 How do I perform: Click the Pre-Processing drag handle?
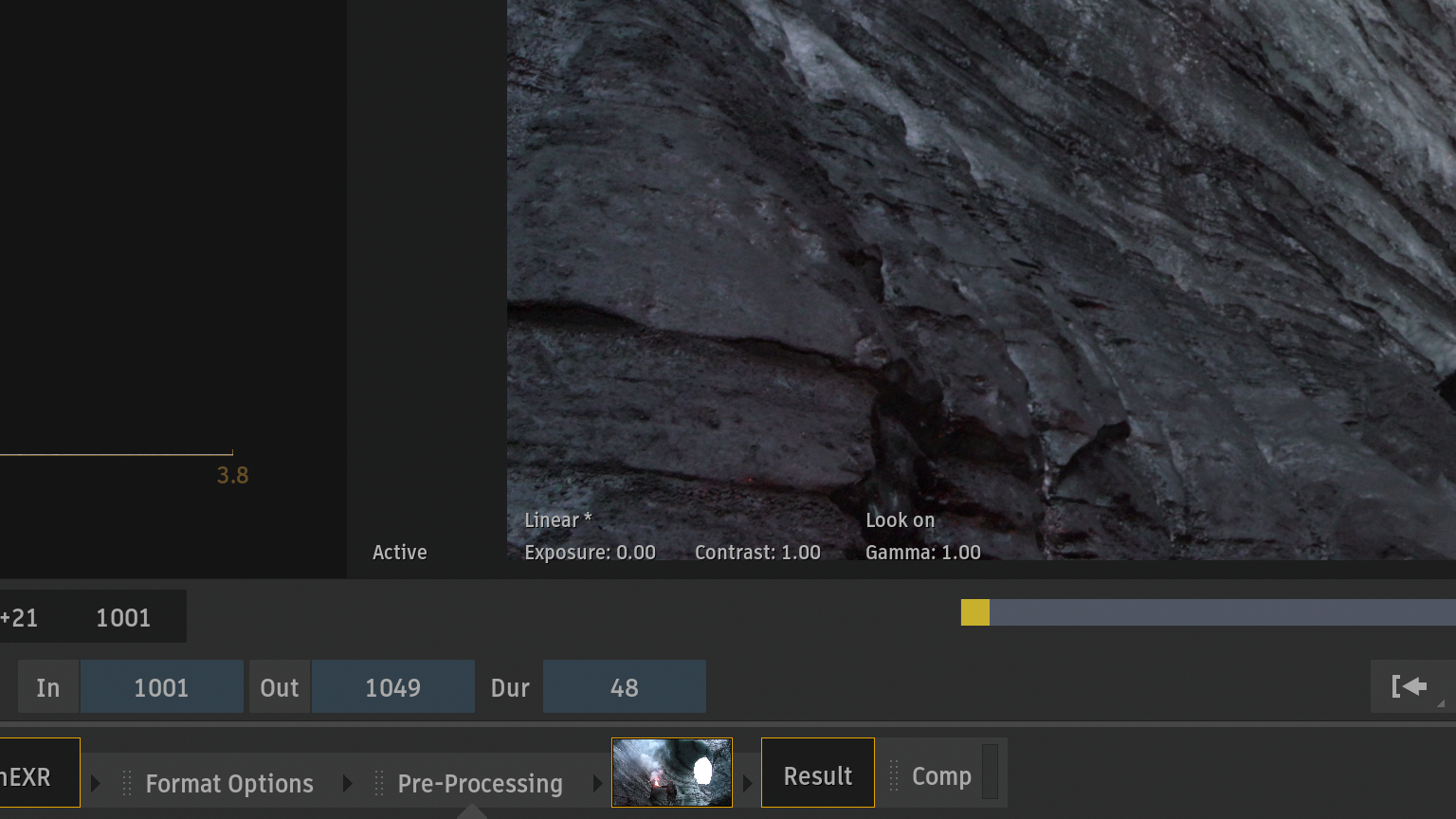[379, 784]
